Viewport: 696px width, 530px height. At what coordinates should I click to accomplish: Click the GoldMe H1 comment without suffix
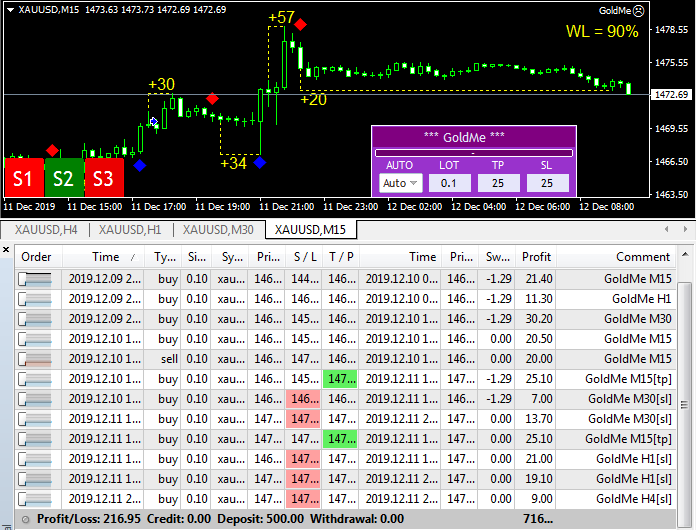[x=641, y=299]
